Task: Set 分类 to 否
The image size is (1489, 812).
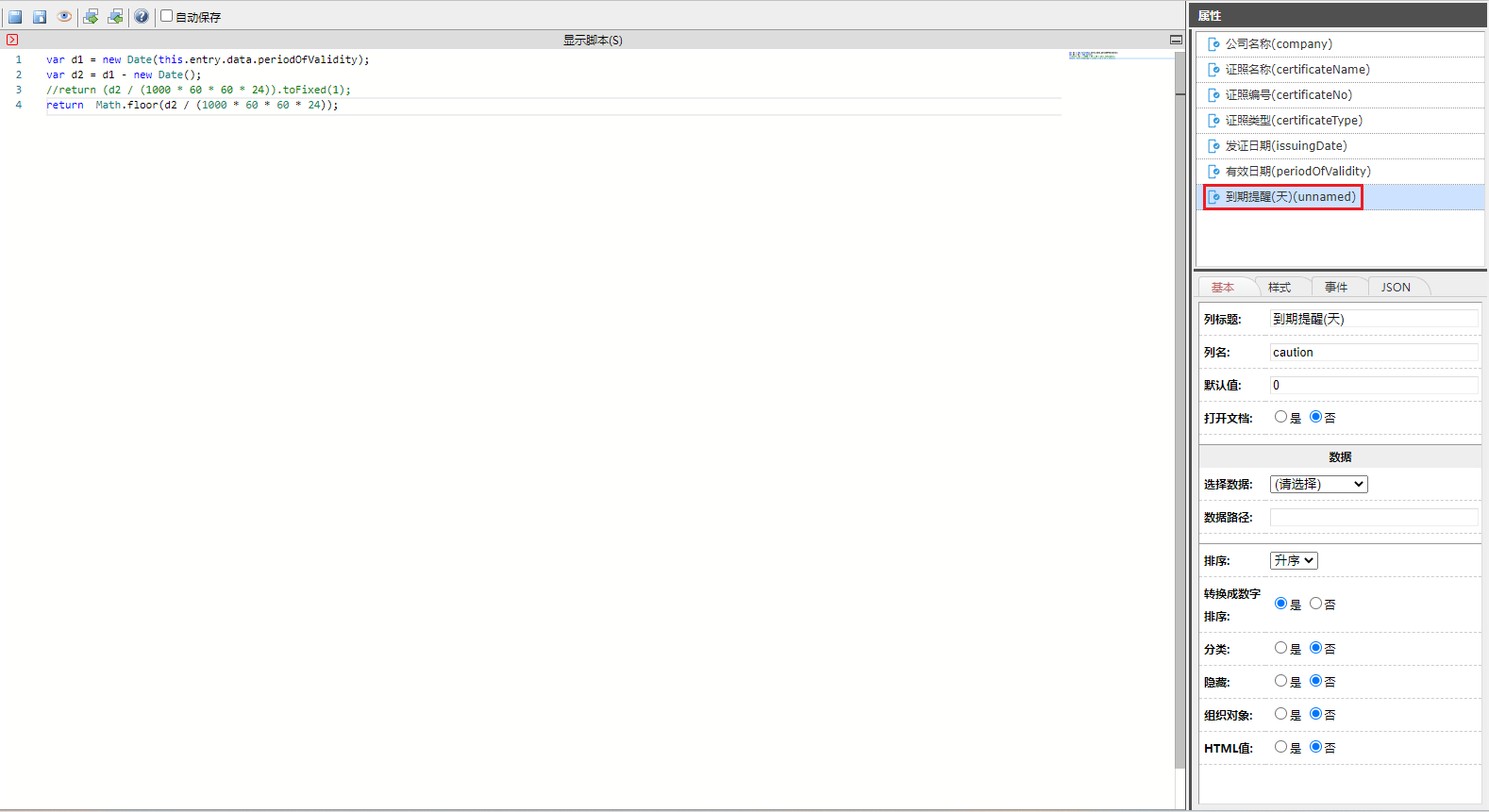Action: tap(1315, 648)
